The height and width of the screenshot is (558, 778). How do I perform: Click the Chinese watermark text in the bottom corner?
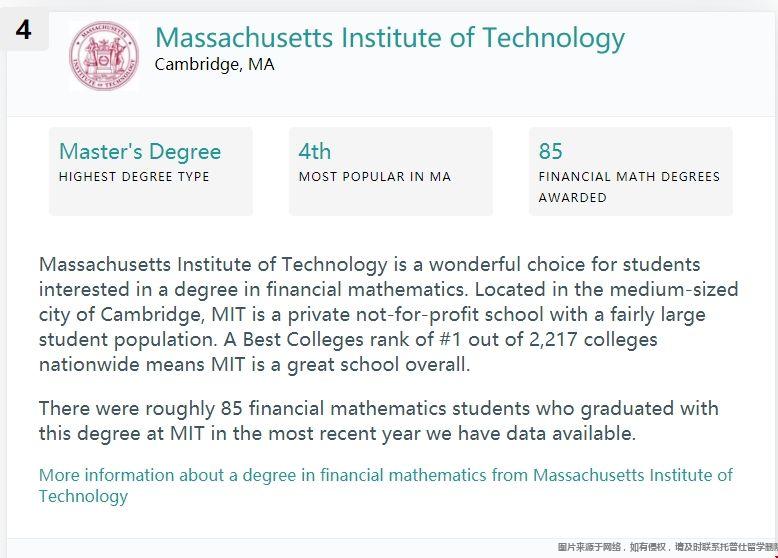(667, 547)
